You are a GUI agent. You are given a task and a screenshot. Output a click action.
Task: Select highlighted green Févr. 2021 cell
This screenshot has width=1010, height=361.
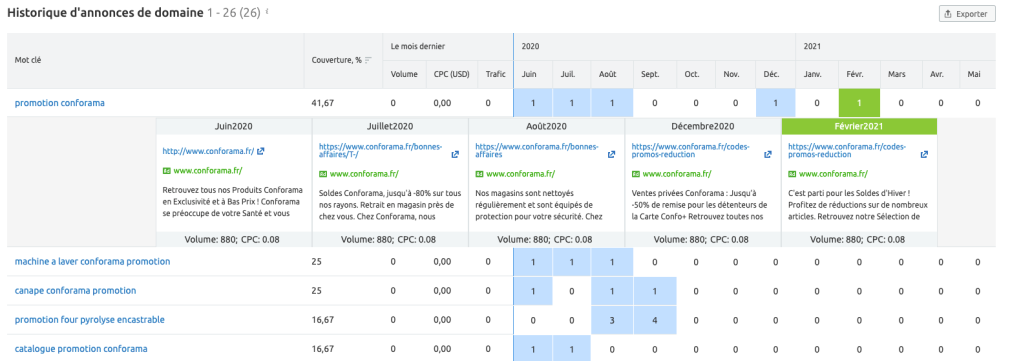(x=859, y=102)
